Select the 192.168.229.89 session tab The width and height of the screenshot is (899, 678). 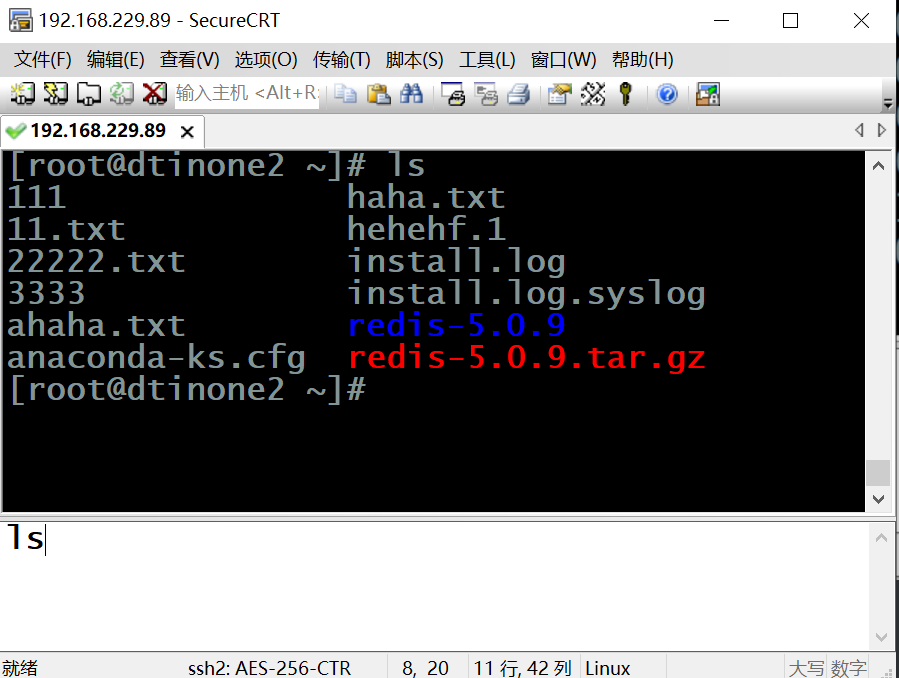97,131
